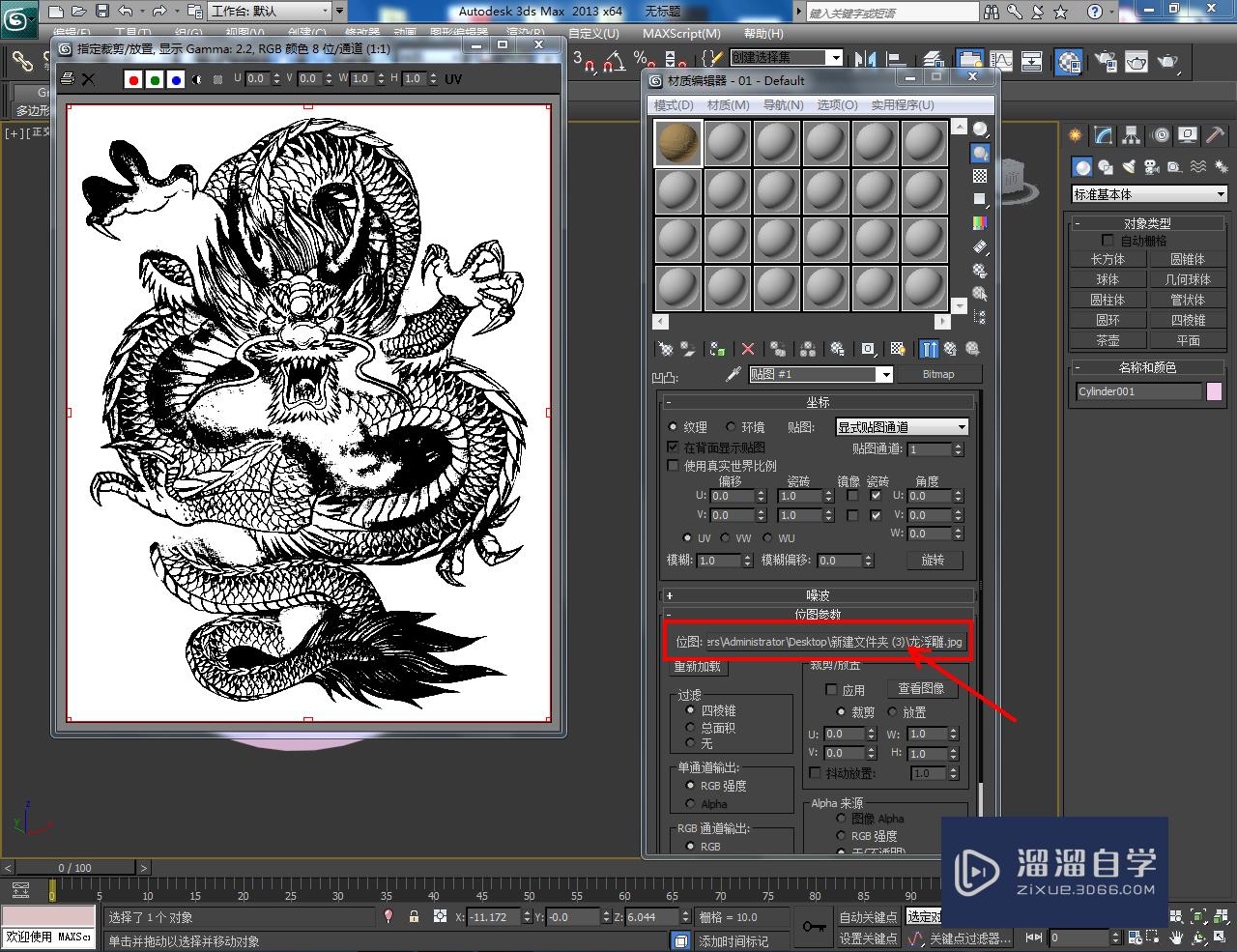Enable 自动栅格 checkbox
This screenshot has width=1237, height=952.
1108,240
